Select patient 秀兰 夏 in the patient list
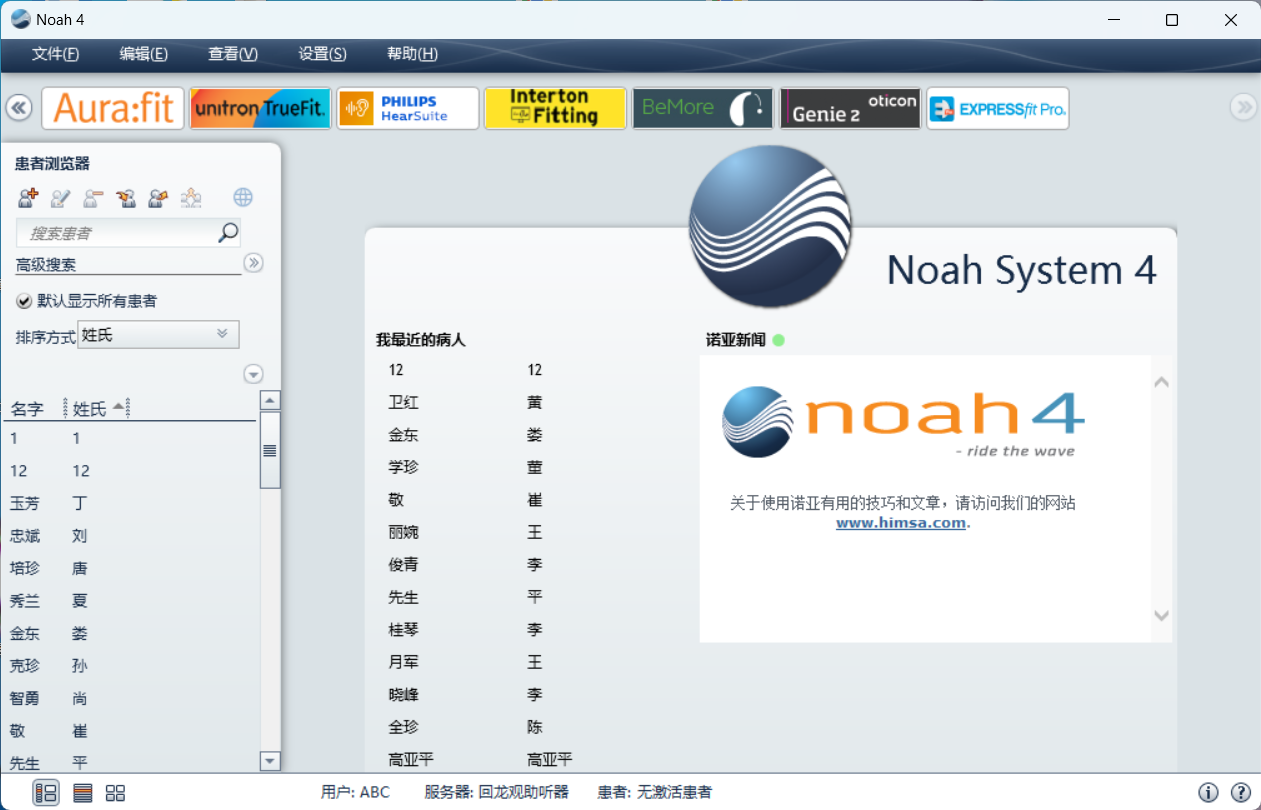This screenshot has height=810, width=1261. point(130,601)
